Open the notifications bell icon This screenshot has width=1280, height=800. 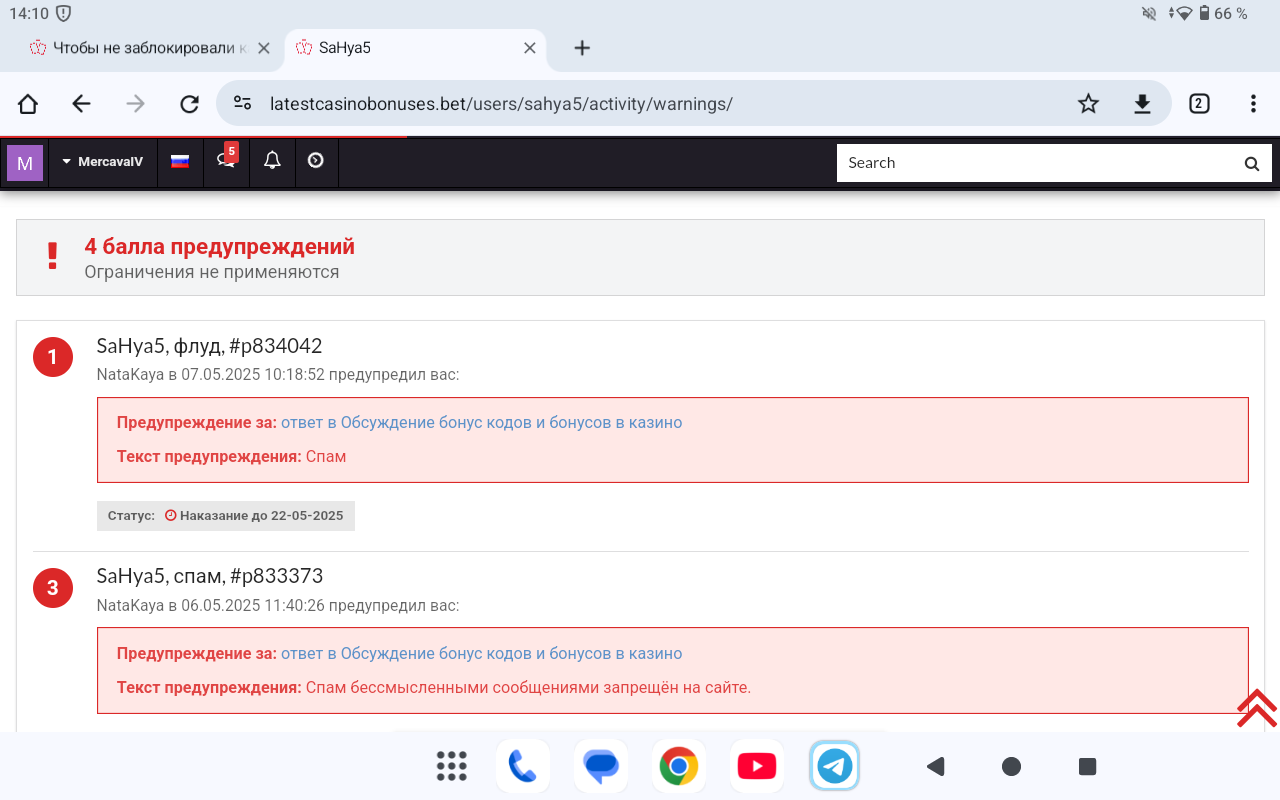[272, 161]
